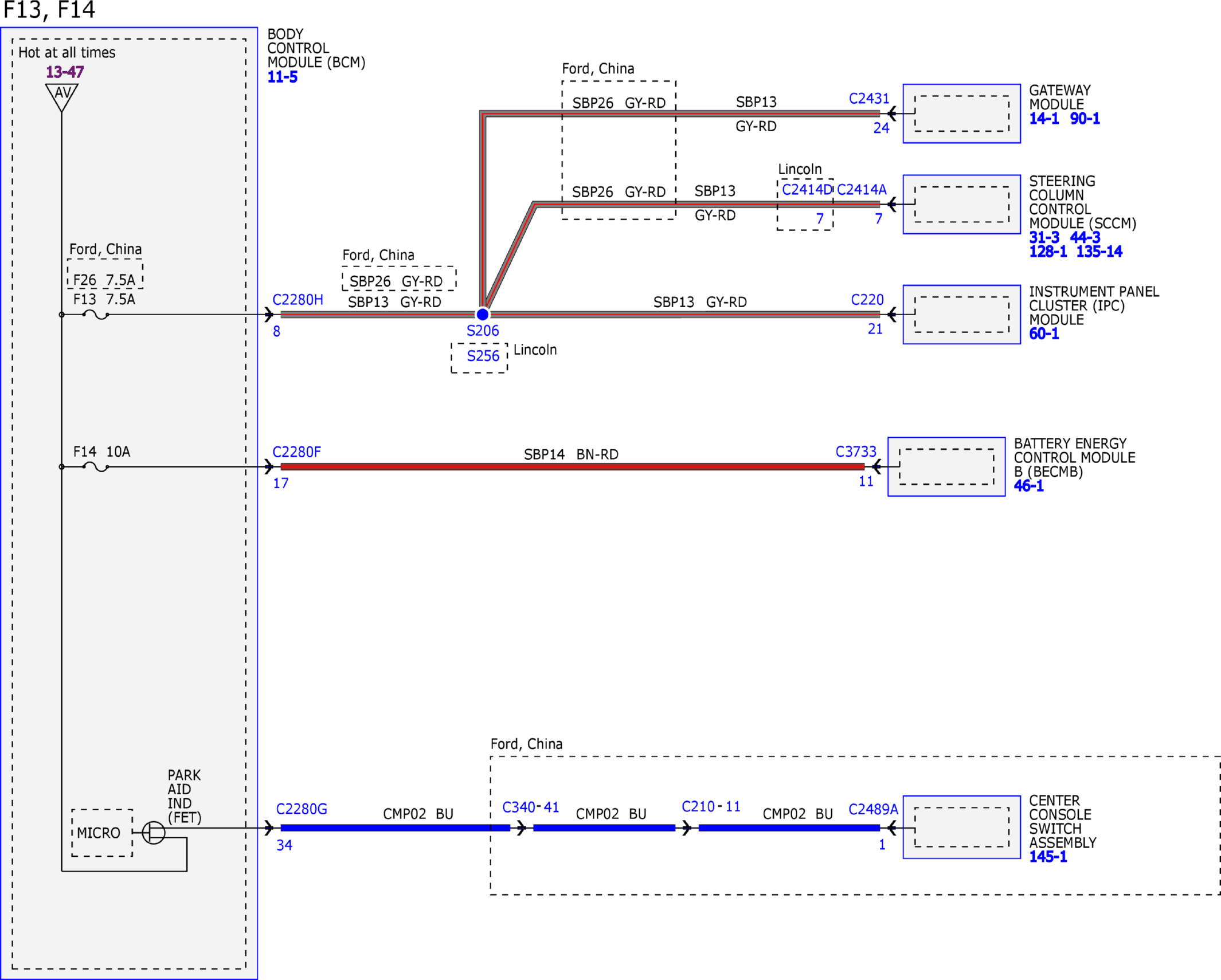Open Gateway Module reference 90-1
The width and height of the screenshot is (1221, 980).
pos(1085,119)
